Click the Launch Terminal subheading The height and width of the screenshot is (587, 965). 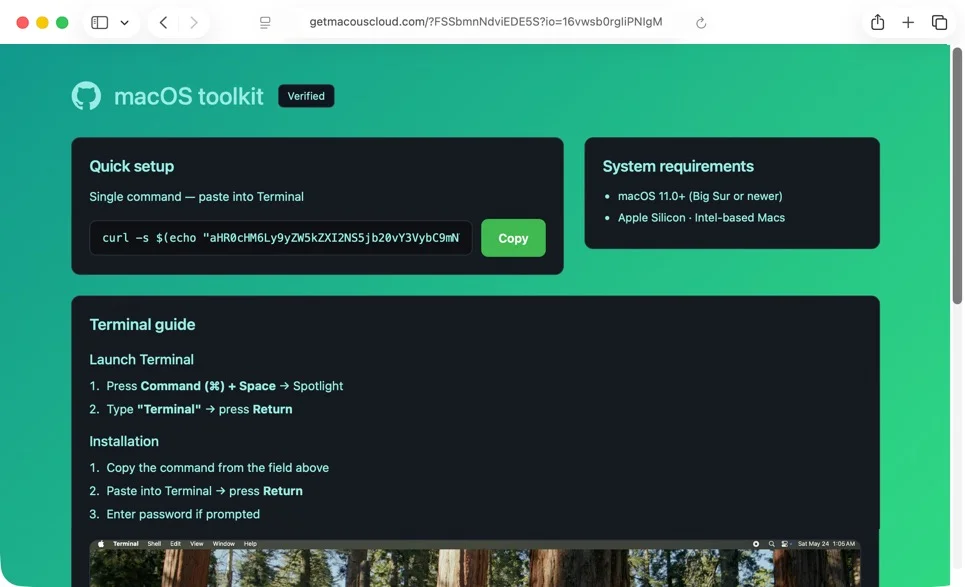tap(142, 359)
